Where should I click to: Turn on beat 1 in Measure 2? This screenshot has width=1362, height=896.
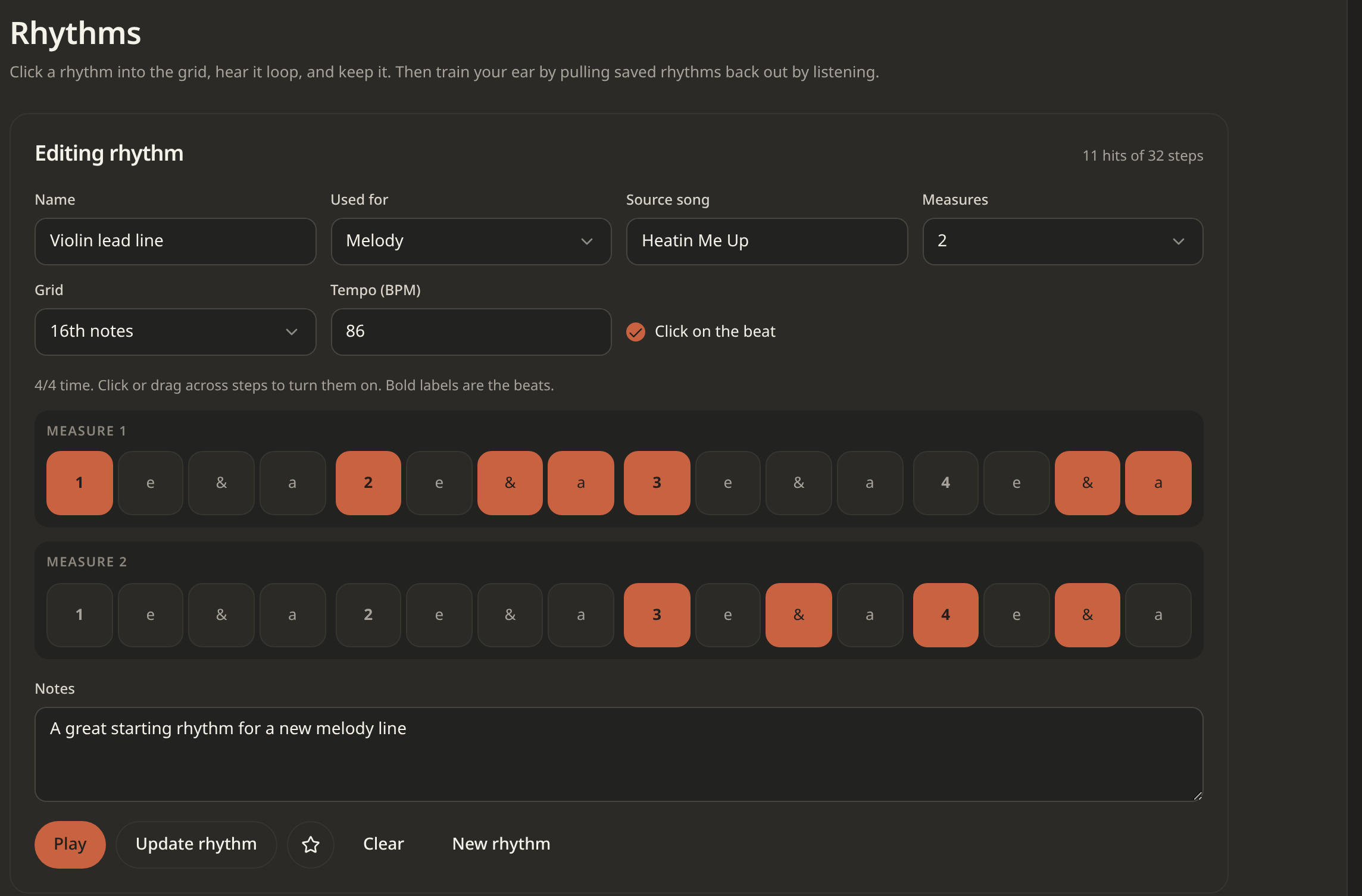point(80,615)
